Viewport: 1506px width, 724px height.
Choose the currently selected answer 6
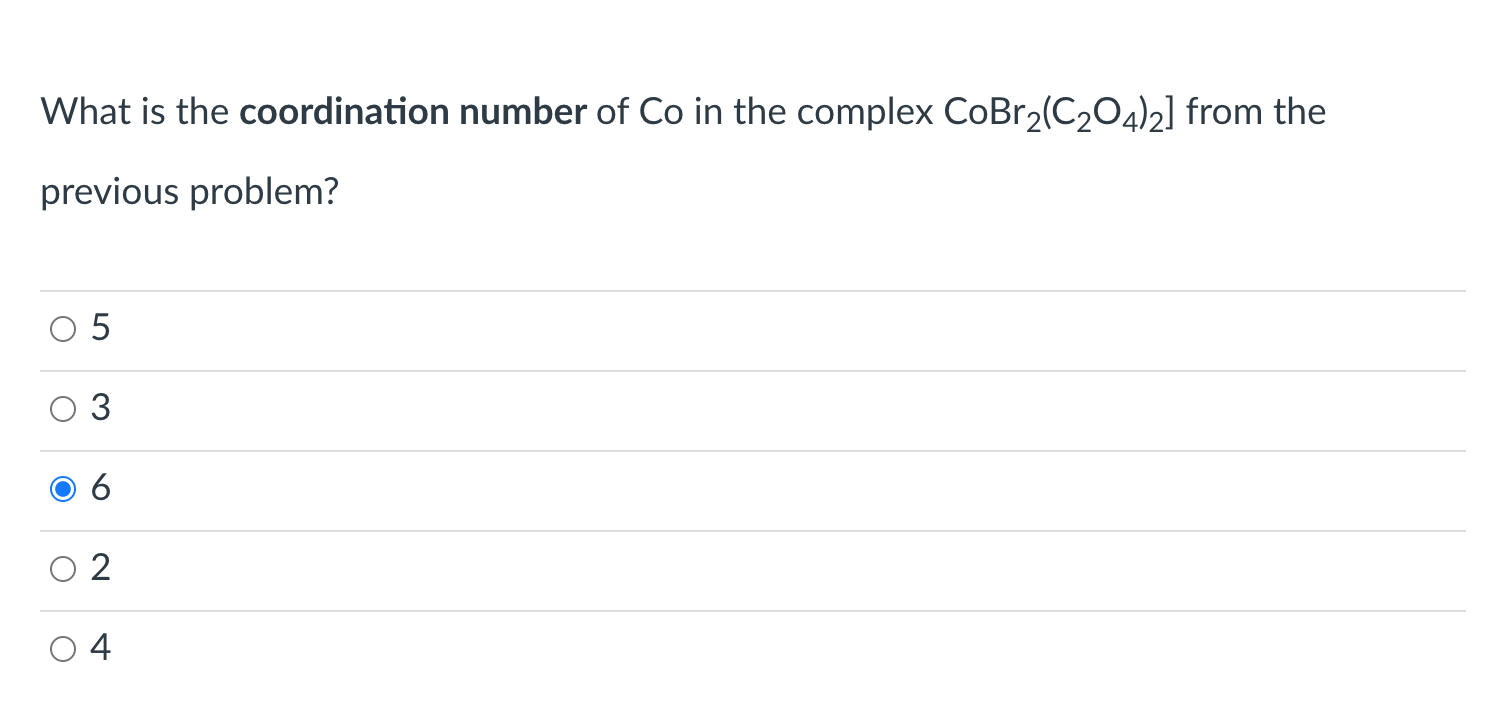(x=100, y=488)
